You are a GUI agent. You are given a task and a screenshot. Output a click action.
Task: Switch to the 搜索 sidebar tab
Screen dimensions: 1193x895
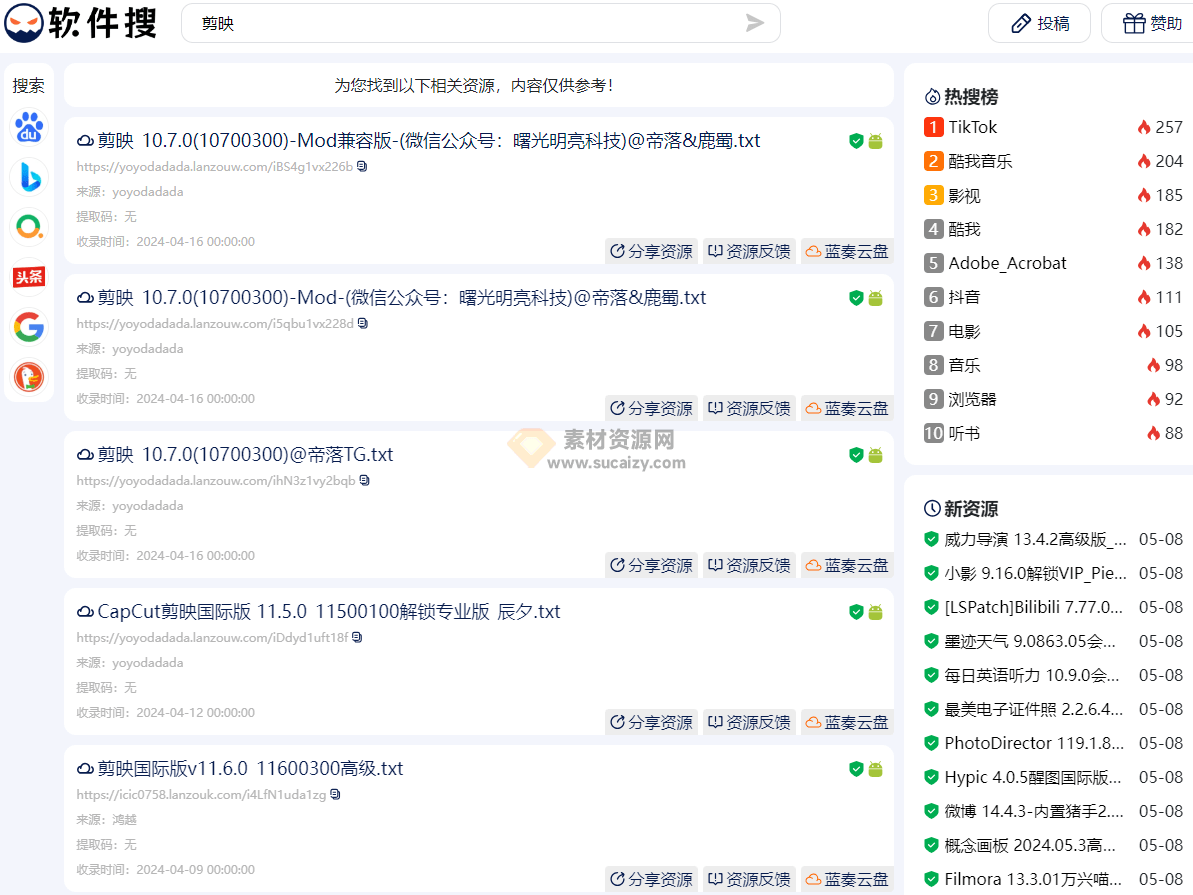tap(29, 85)
